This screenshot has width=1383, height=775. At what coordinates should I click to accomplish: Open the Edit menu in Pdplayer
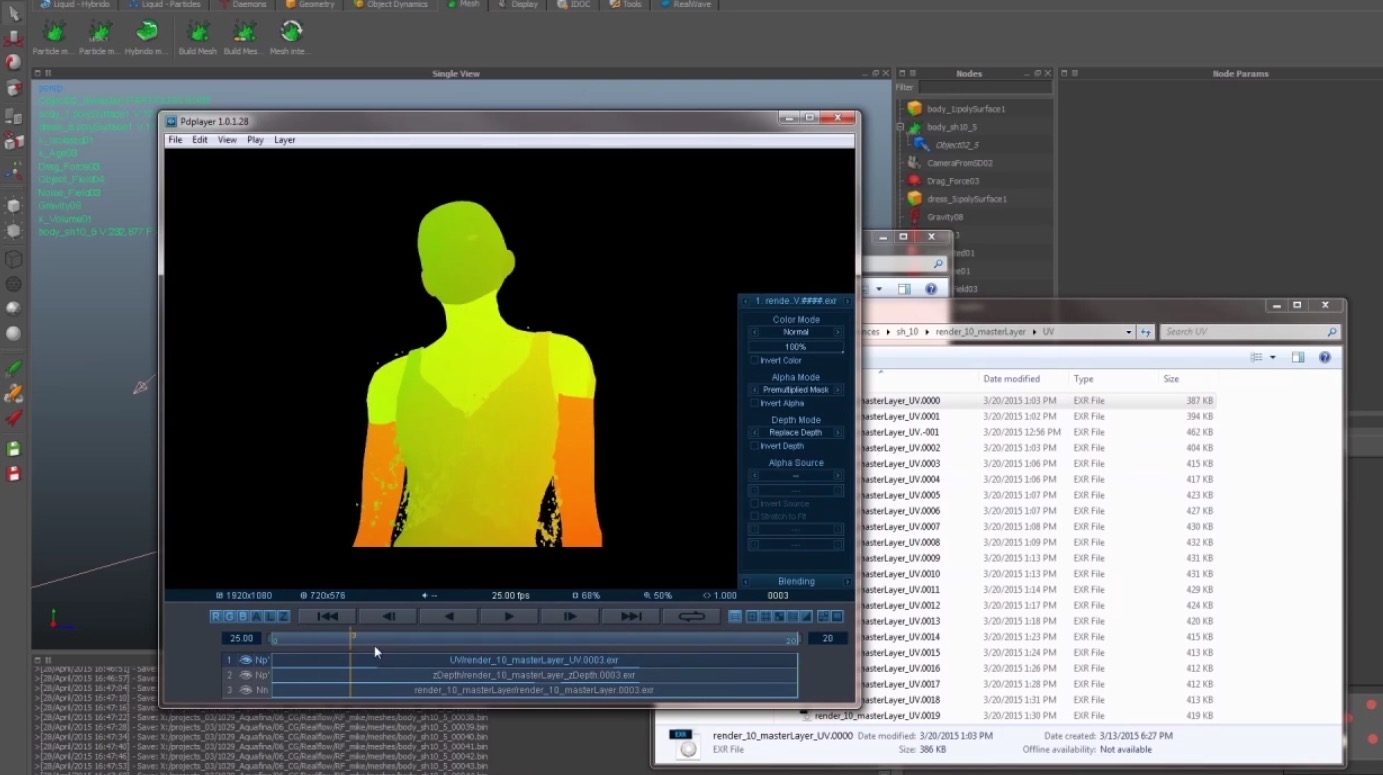[200, 140]
